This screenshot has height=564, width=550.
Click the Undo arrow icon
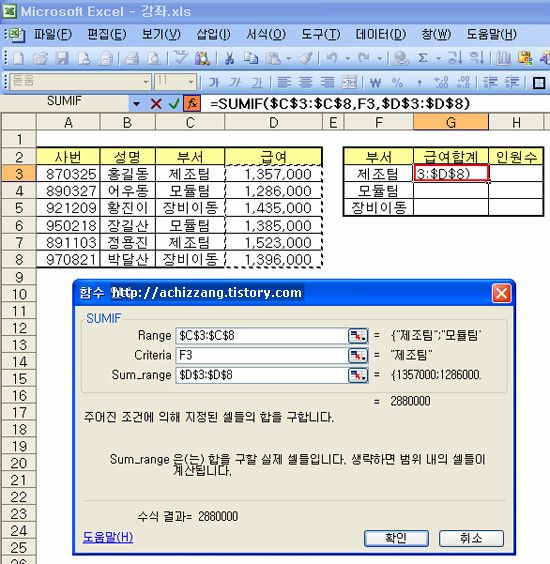[332, 58]
